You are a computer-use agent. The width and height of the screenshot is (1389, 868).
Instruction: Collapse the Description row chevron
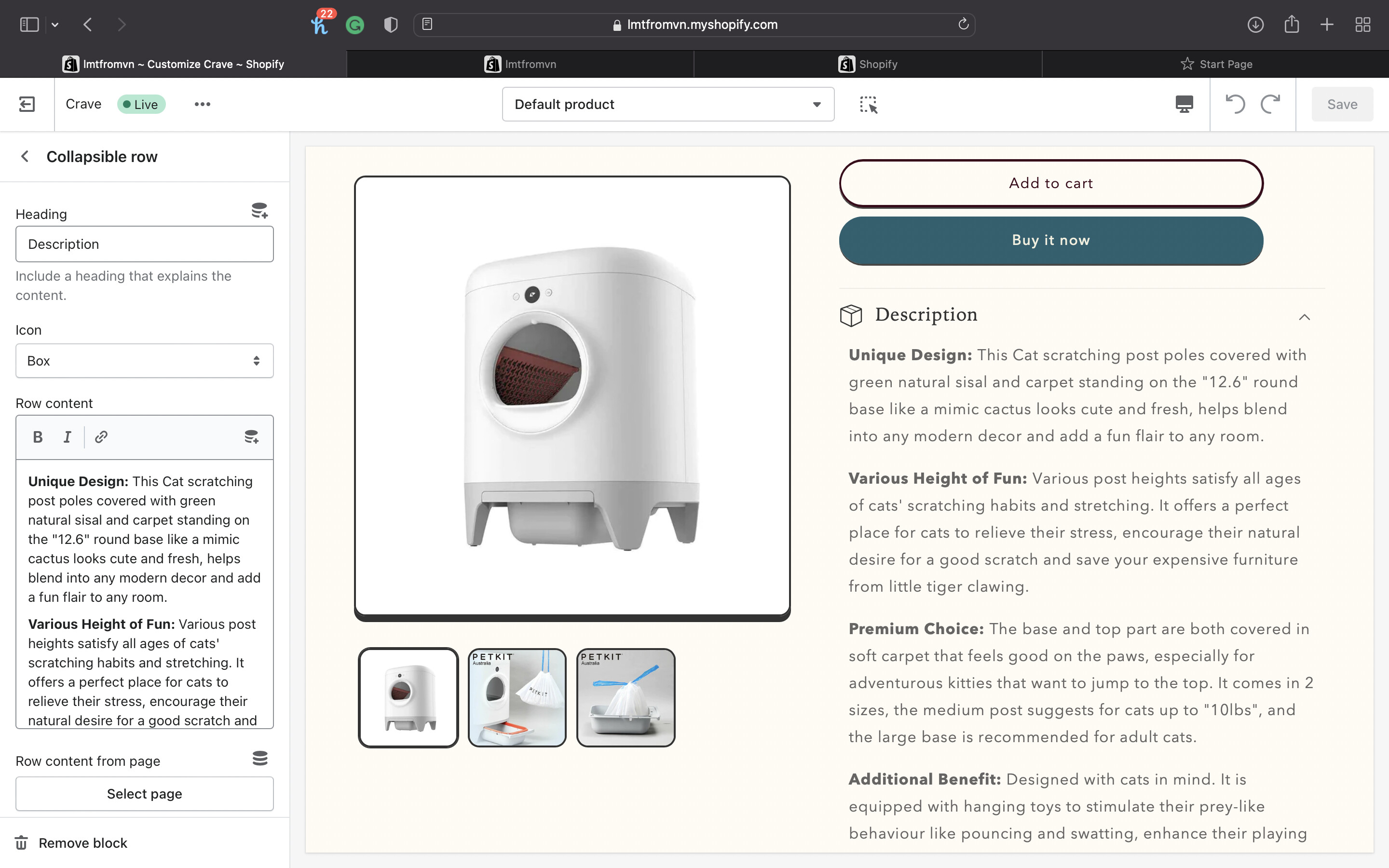[x=1304, y=317]
